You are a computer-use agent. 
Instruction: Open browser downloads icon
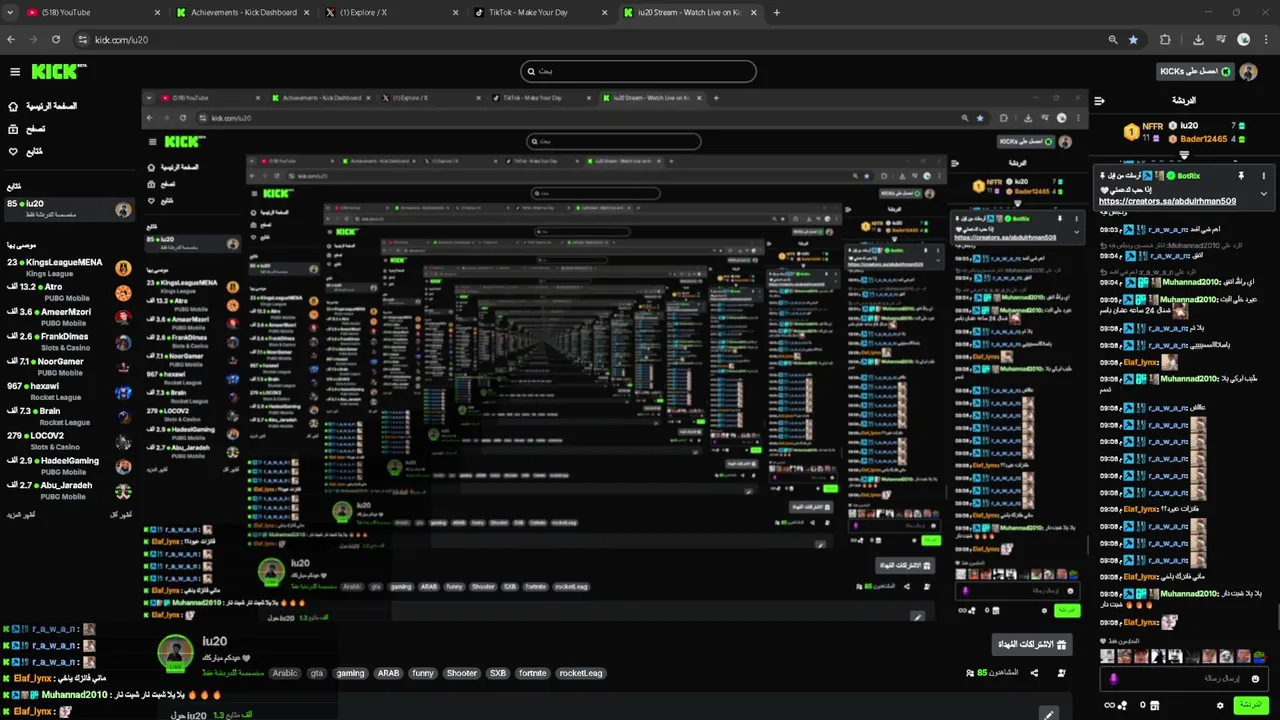[x=1198, y=40]
